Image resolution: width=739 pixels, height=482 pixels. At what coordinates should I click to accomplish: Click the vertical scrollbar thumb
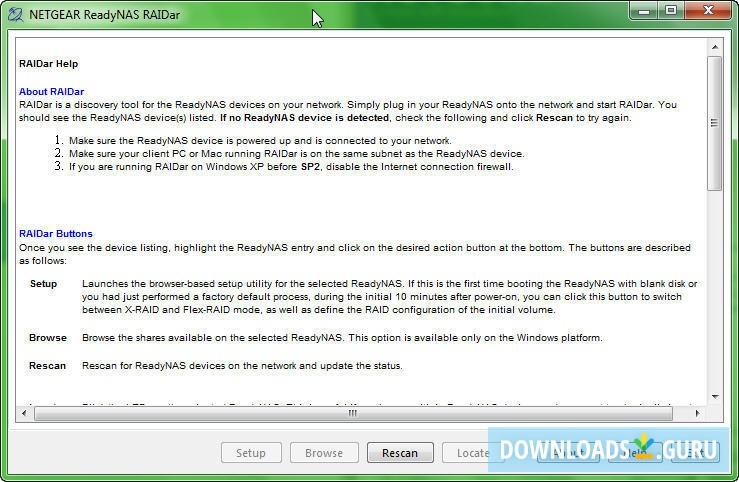714,123
